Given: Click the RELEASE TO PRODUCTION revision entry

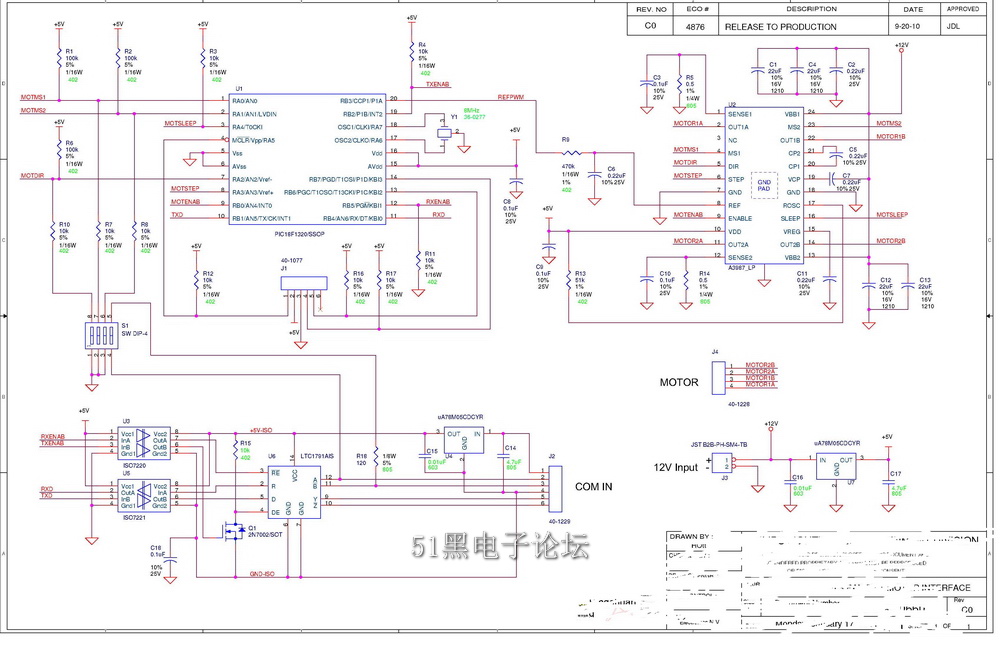Looking at the screenshot, I should point(781,27).
